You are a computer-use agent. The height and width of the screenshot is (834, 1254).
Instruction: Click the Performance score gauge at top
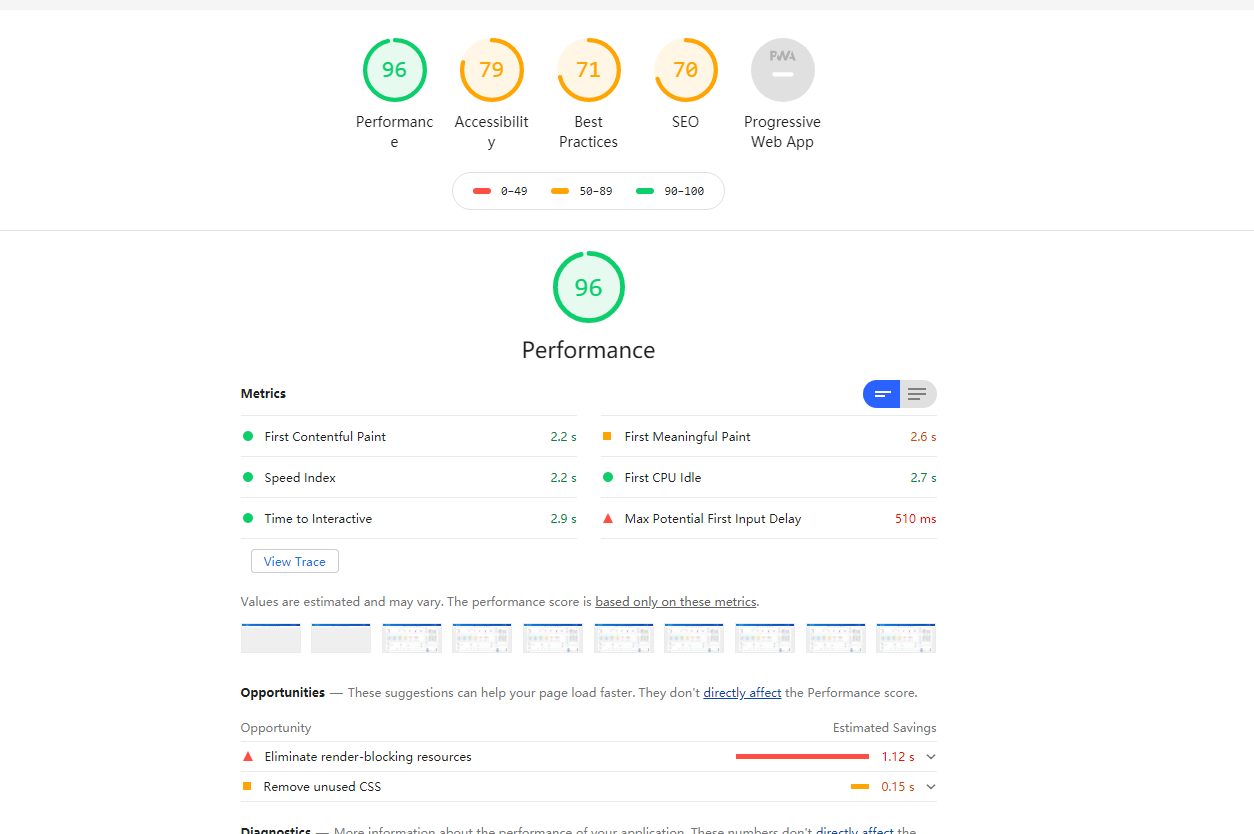(394, 70)
